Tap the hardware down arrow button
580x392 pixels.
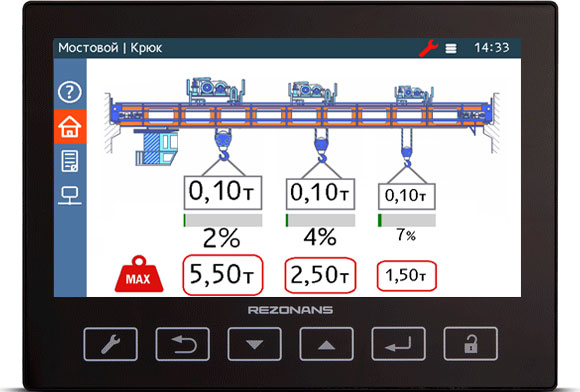click(x=254, y=344)
